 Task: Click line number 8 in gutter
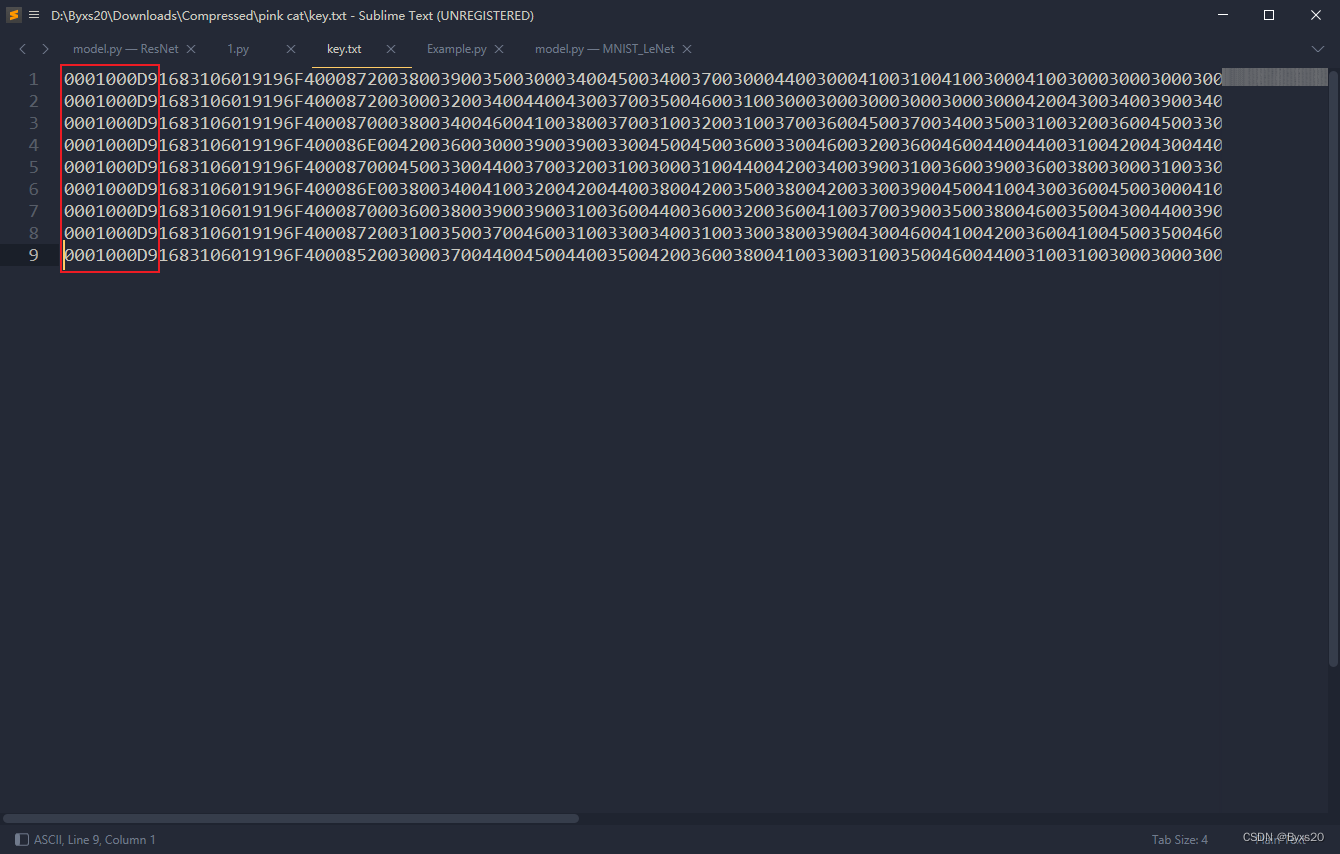coord(33,234)
